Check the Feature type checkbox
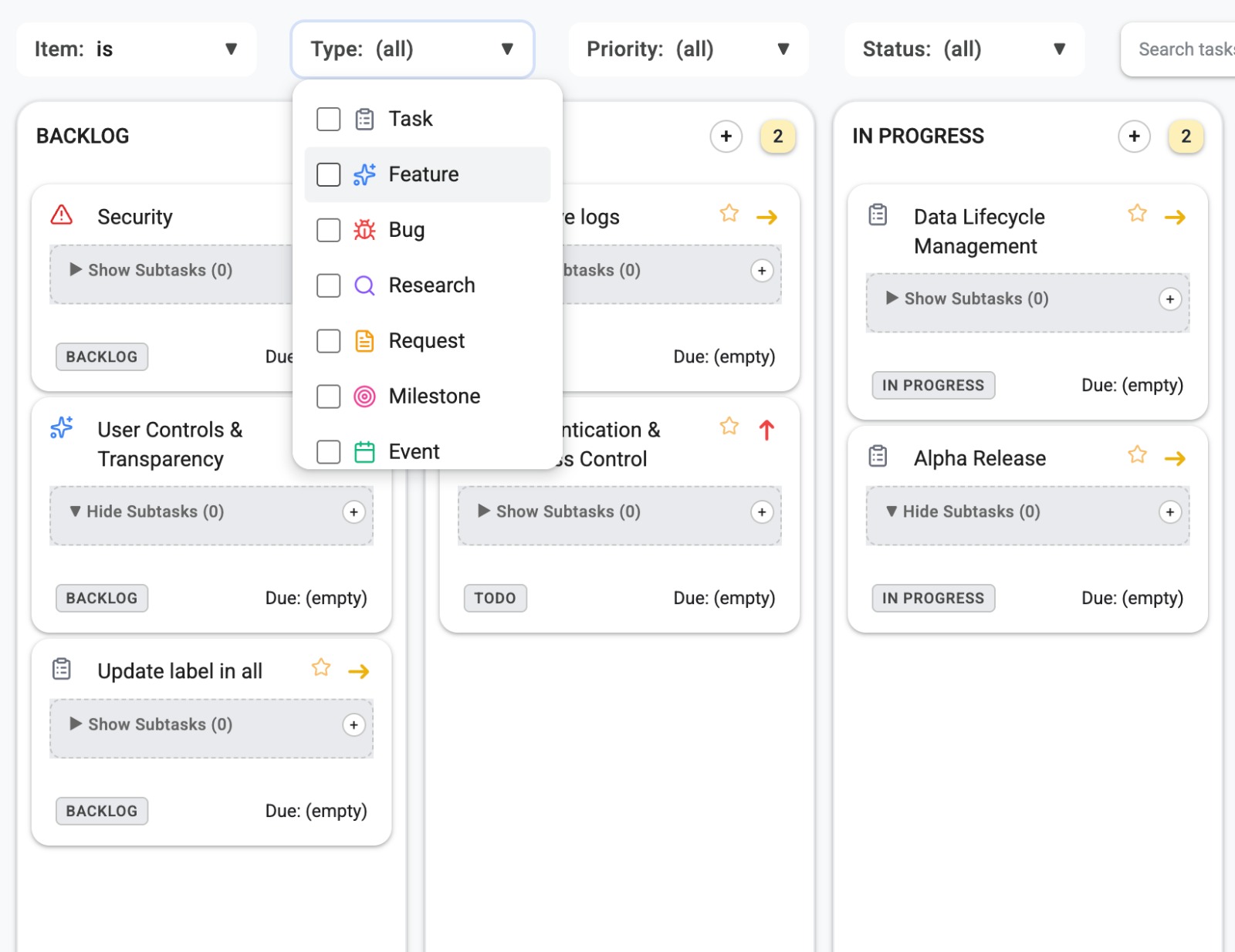Image resolution: width=1235 pixels, height=952 pixels. coord(328,174)
